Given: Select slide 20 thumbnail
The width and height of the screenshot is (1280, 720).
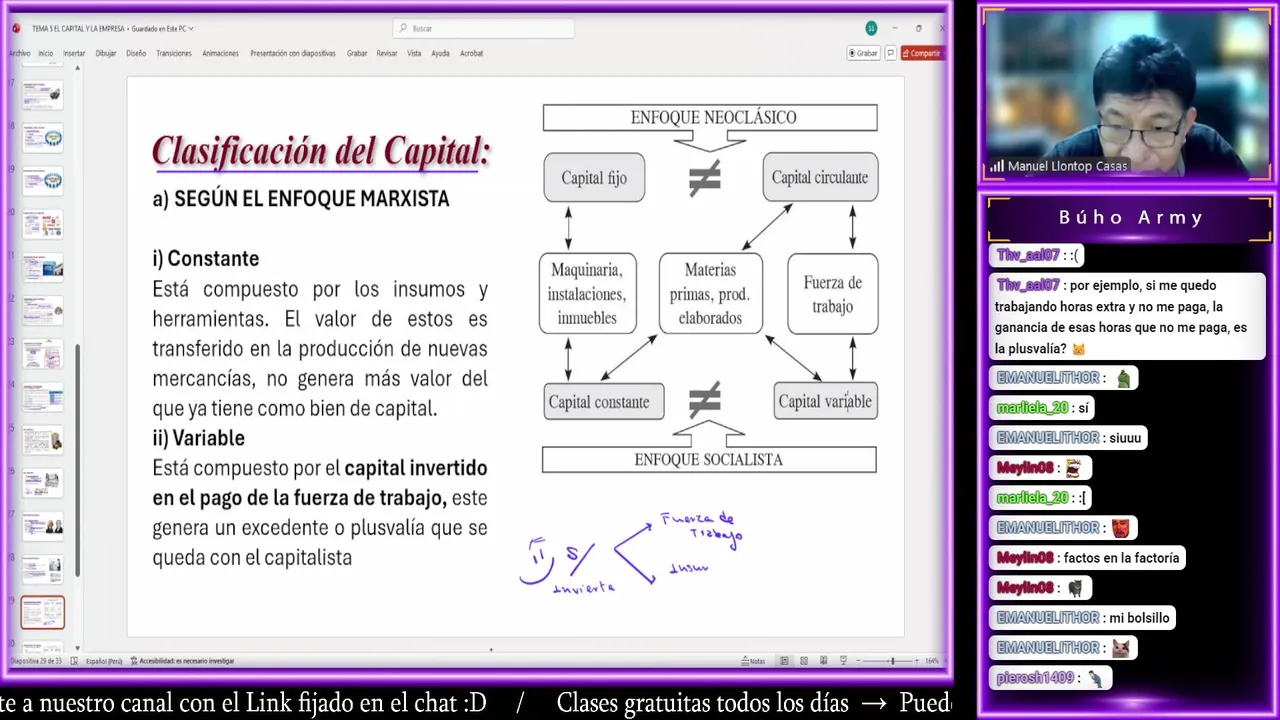Looking at the screenshot, I should pyautogui.click(x=43, y=223).
